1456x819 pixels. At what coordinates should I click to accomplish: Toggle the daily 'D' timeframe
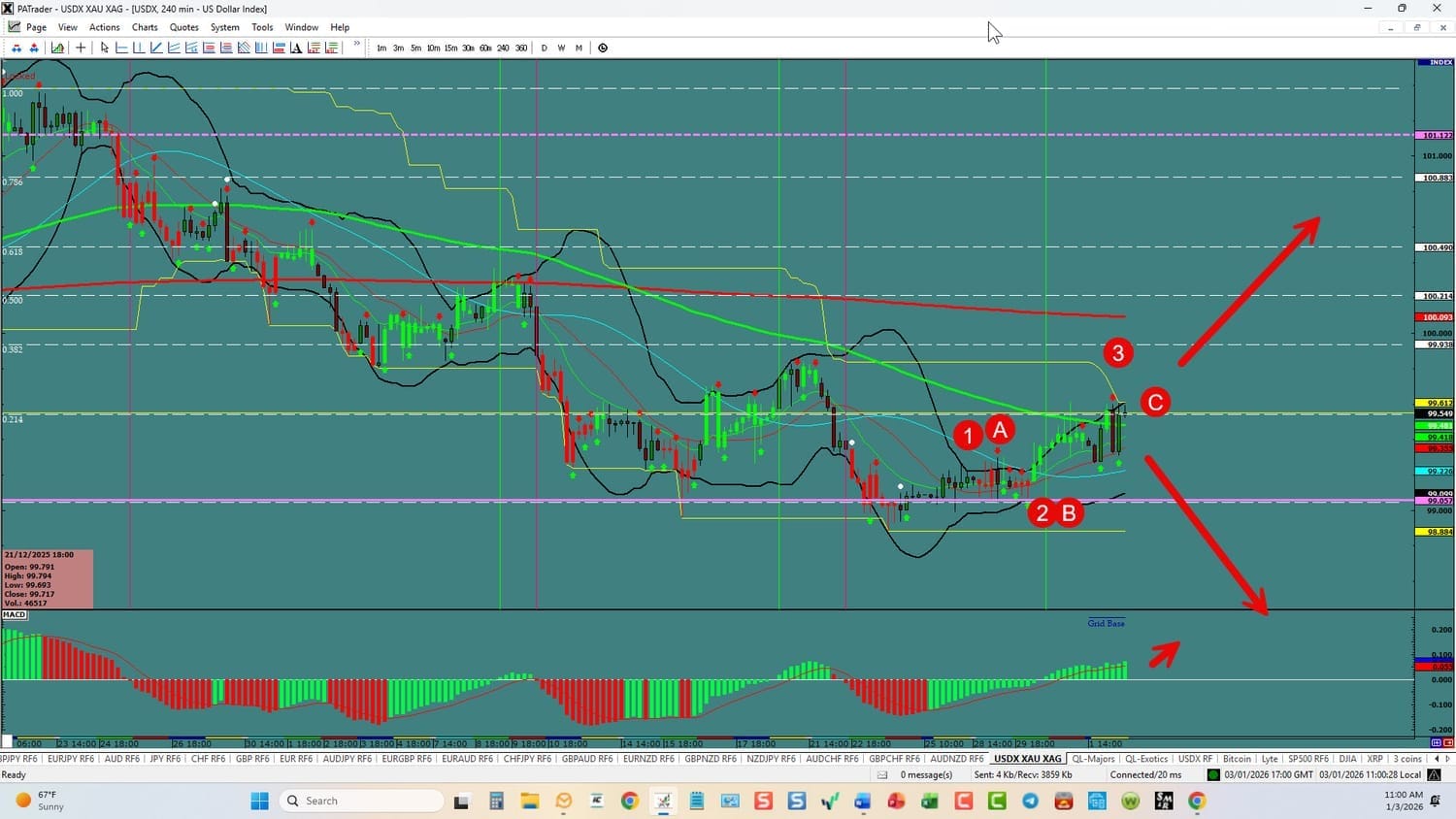544,48
